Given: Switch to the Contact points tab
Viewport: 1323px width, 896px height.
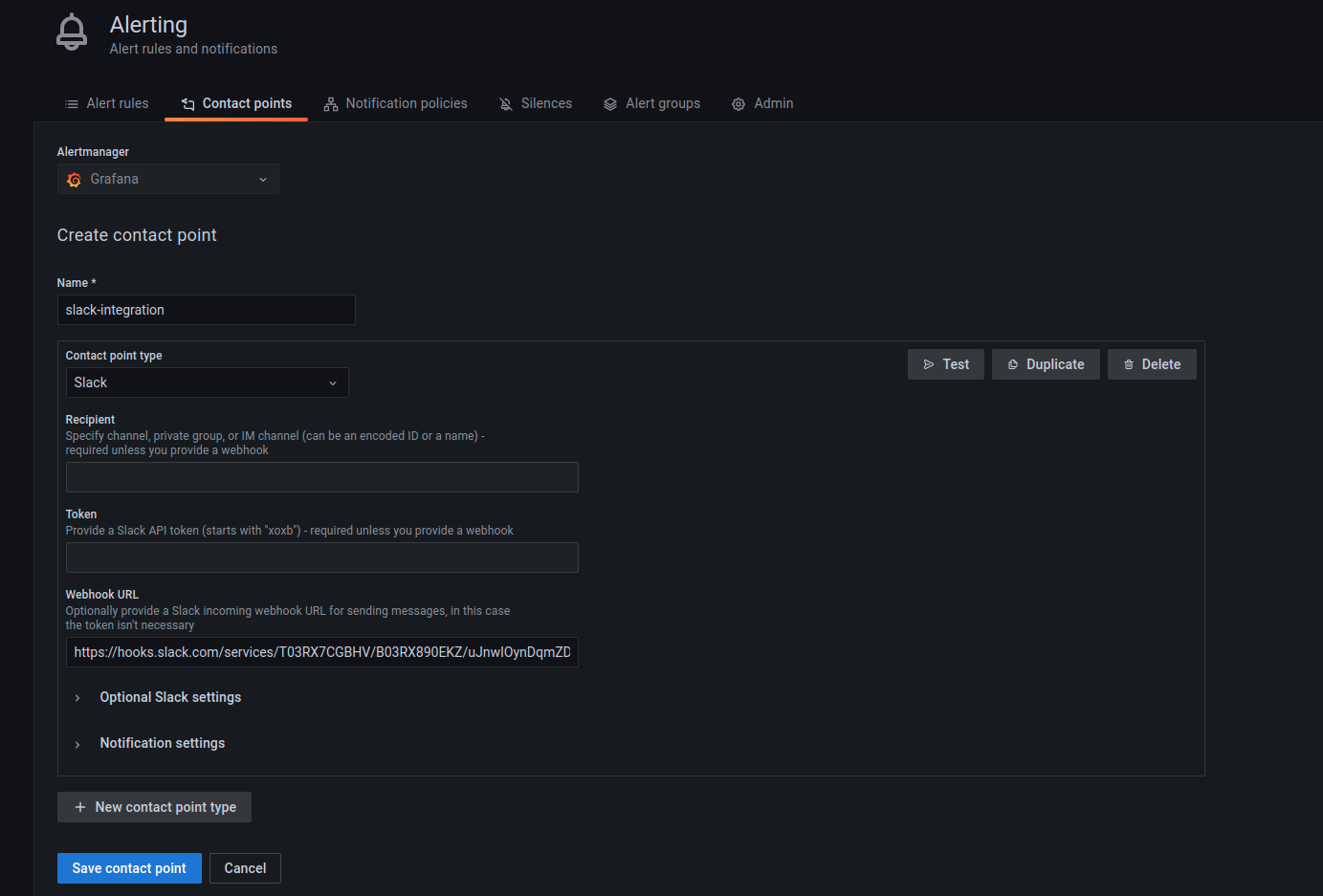Looking at the screenshot, I should click(236, 104).
